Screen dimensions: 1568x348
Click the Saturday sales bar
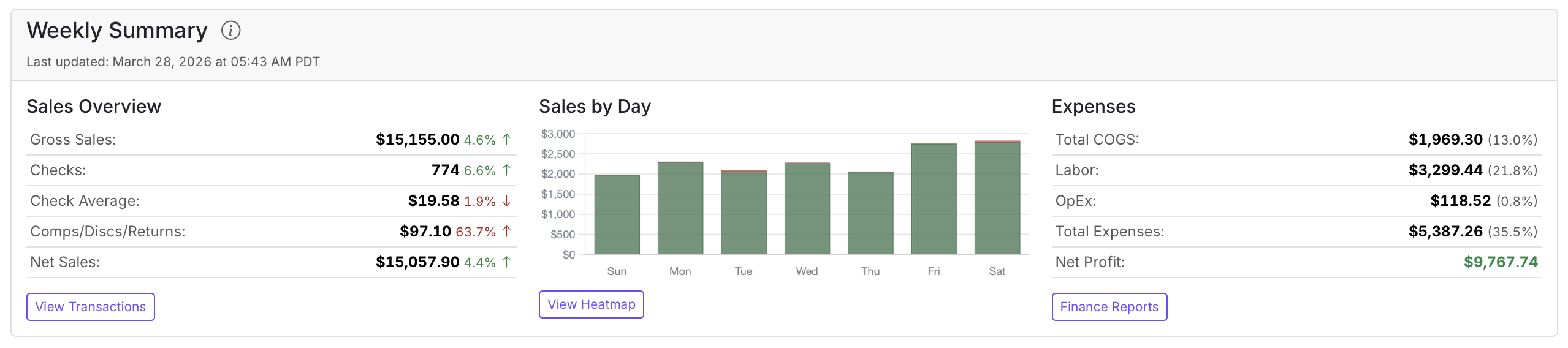pos(997,197)
